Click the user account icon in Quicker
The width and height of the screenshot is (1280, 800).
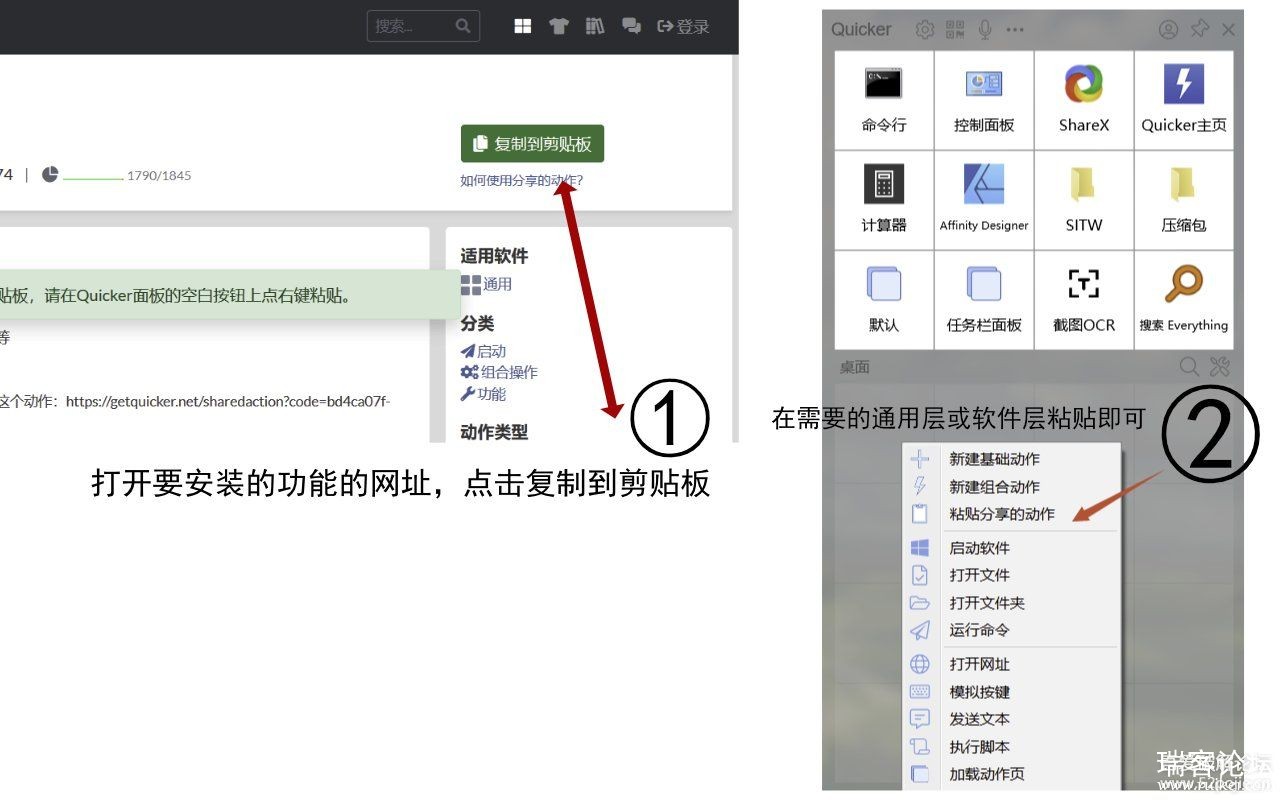point(1168,30)
